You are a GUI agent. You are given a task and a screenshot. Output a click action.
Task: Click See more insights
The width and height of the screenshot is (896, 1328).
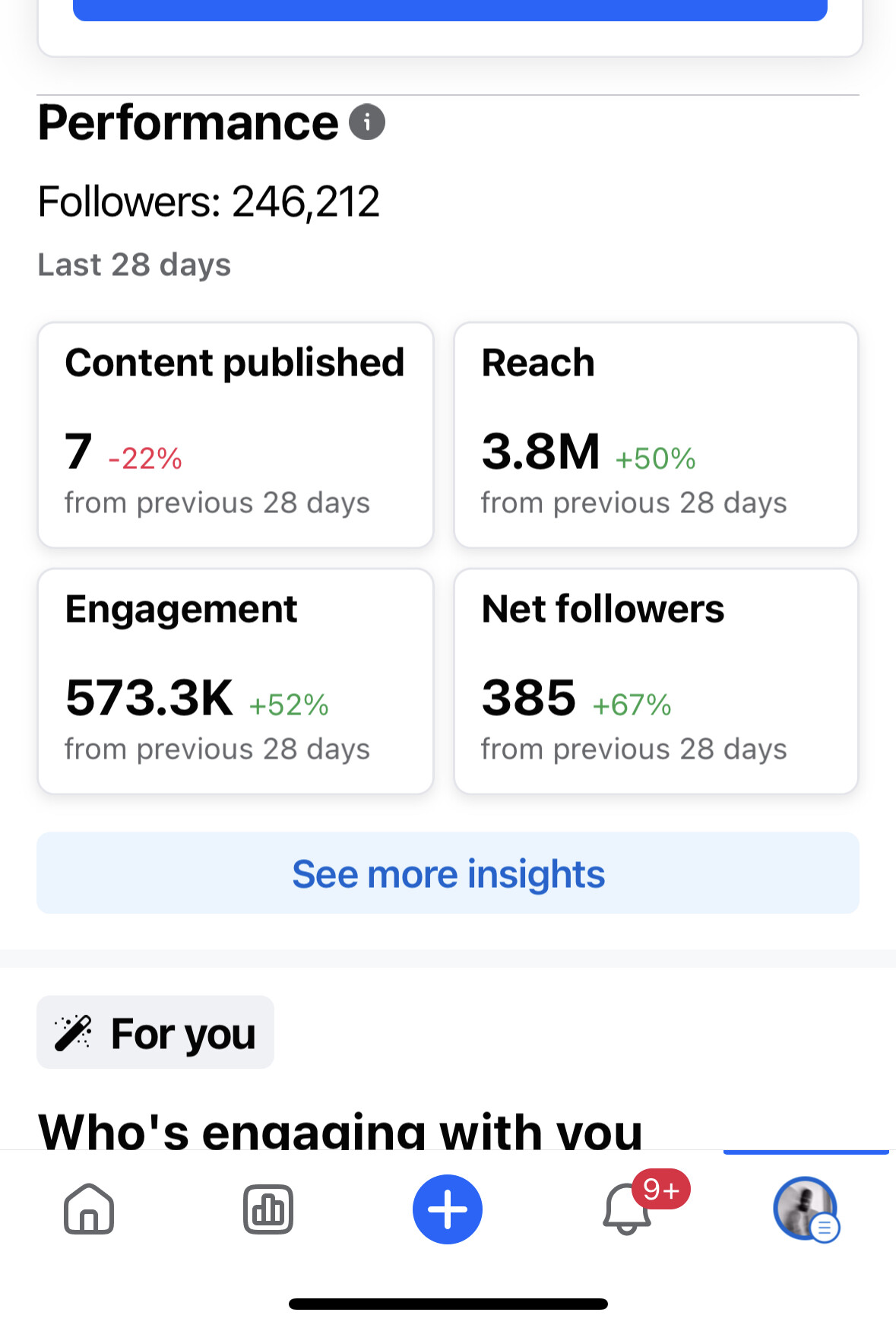point(448,873)
